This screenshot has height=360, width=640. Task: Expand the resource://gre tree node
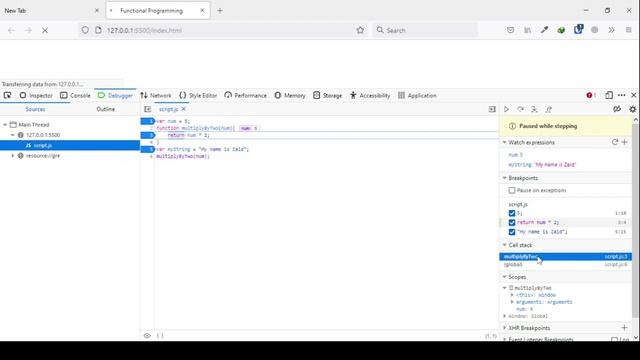[x=13, y=156]
